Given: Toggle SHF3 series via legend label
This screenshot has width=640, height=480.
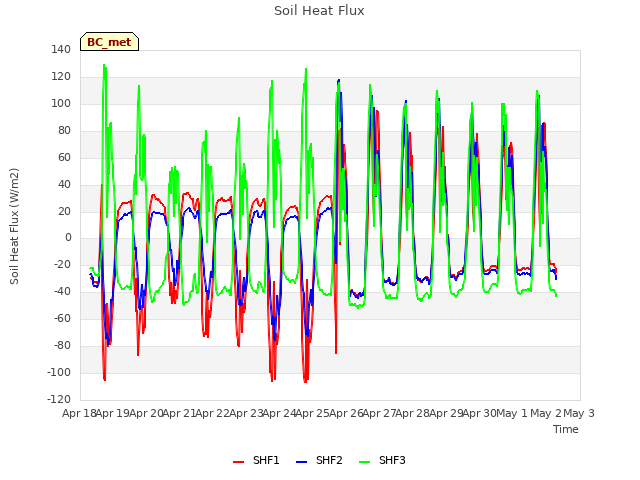Looking at the screenshot, I should [392, 460].
